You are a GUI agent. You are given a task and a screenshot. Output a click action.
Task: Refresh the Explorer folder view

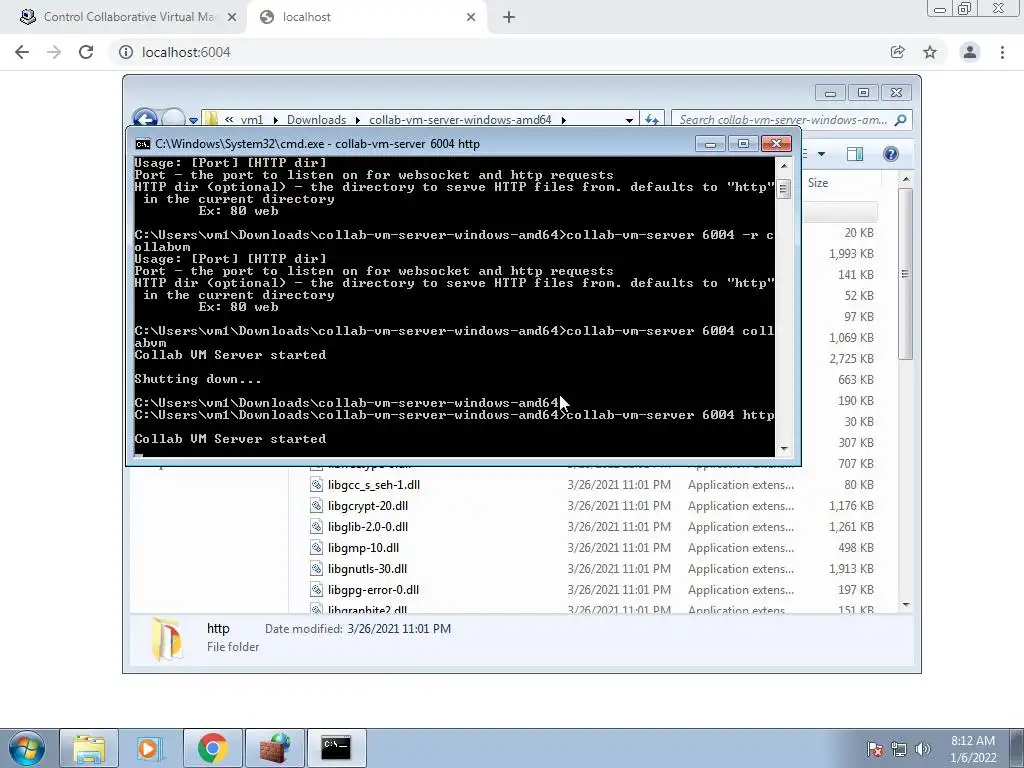coord(652,120)
